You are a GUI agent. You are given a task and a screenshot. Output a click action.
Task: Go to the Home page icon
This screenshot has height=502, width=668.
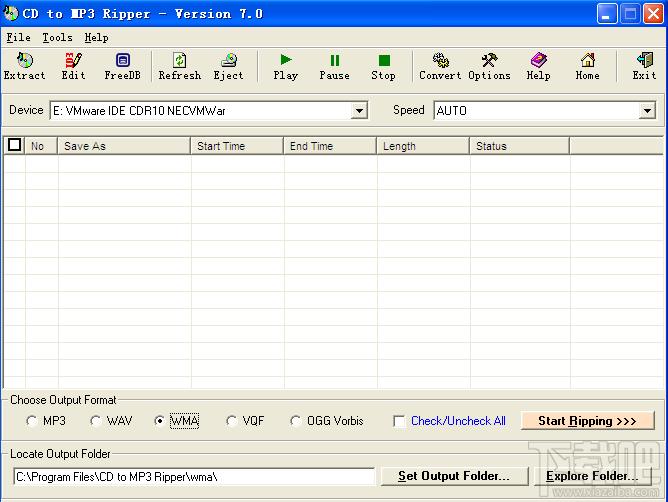[x=587, y=66]
